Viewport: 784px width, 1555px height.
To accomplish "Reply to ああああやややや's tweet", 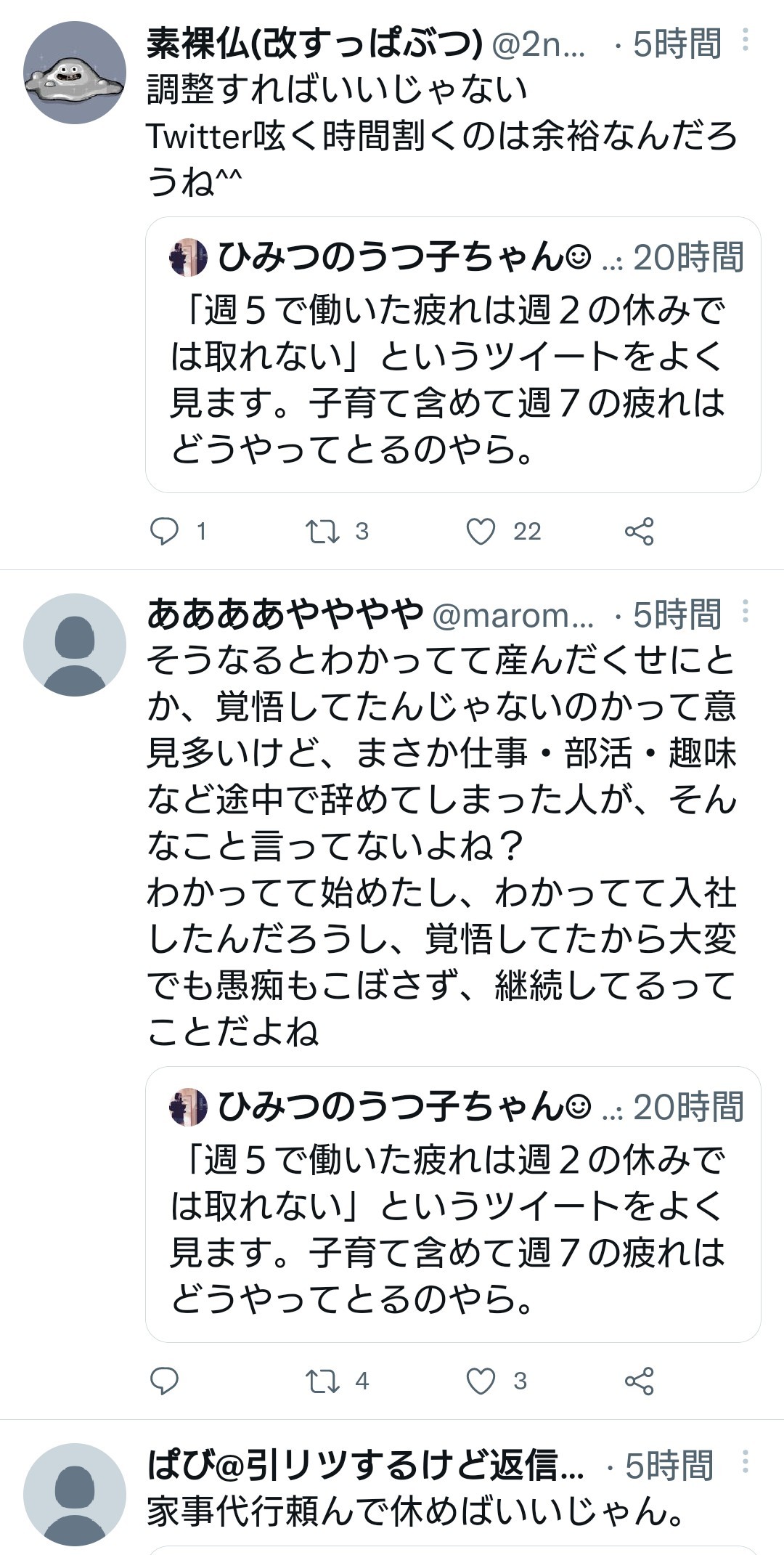I will [165, 1381].
